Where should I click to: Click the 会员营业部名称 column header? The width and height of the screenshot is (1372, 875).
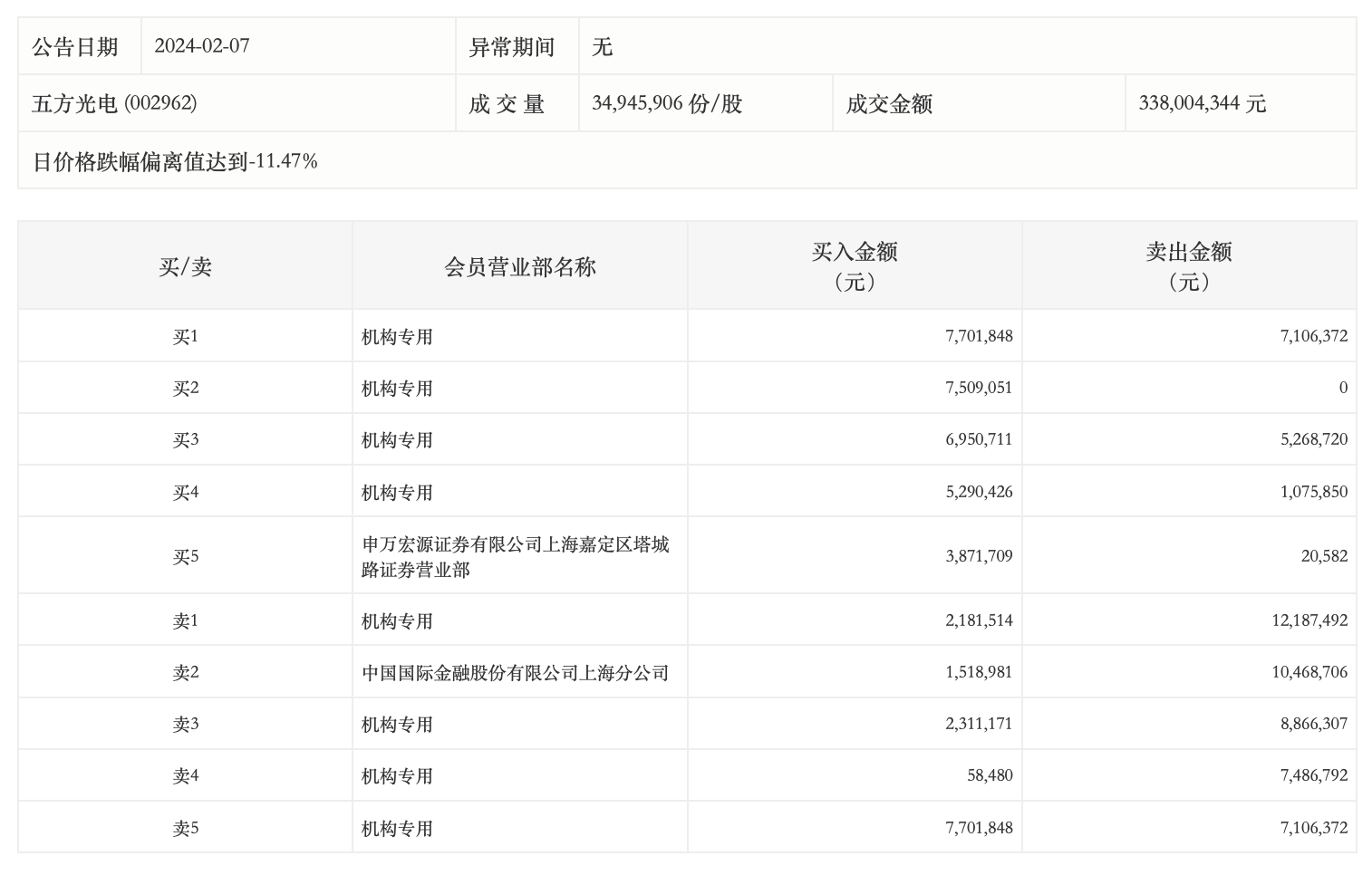(519, 266)
